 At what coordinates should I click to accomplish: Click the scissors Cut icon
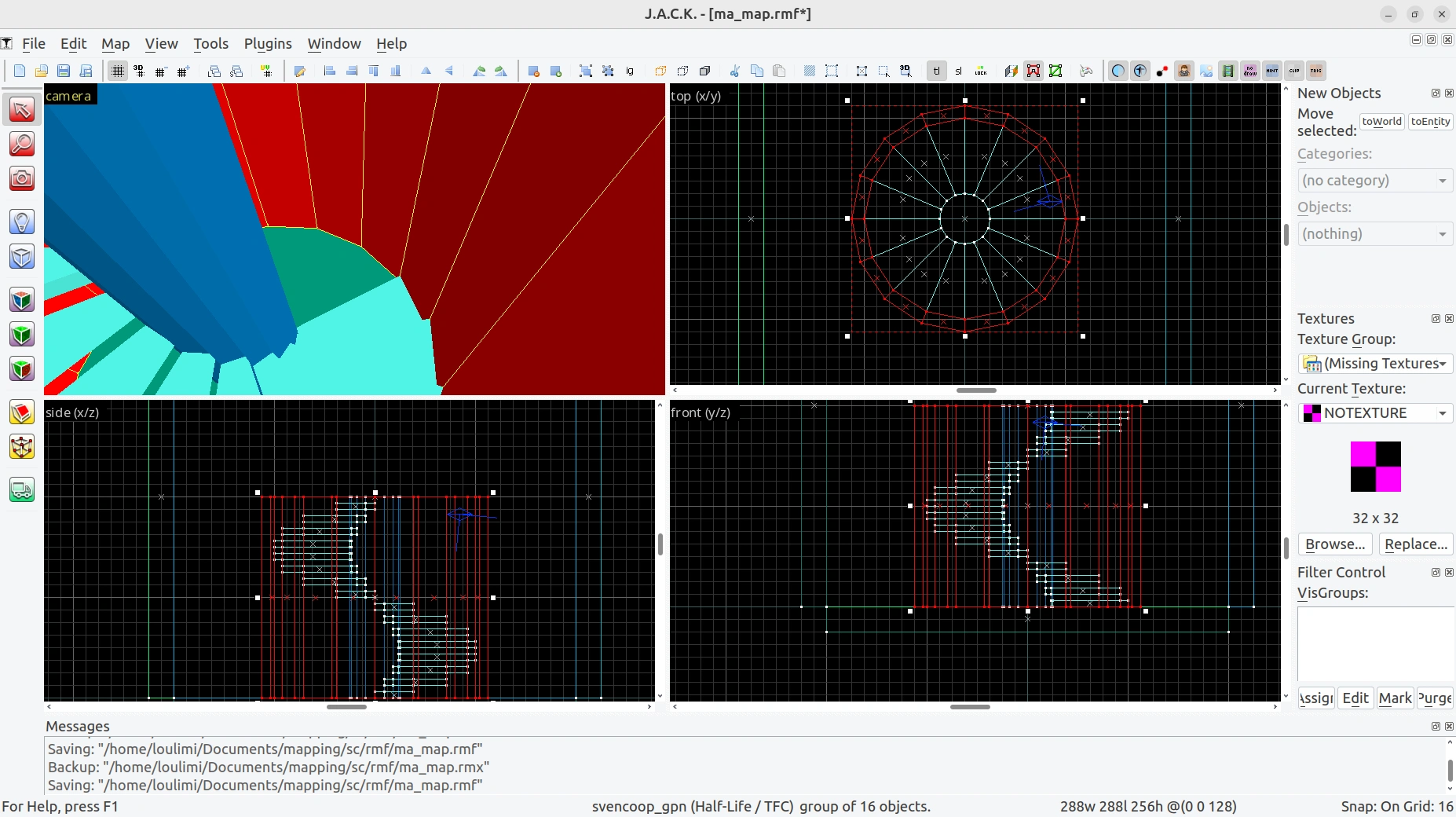click(x=735, y=71)
